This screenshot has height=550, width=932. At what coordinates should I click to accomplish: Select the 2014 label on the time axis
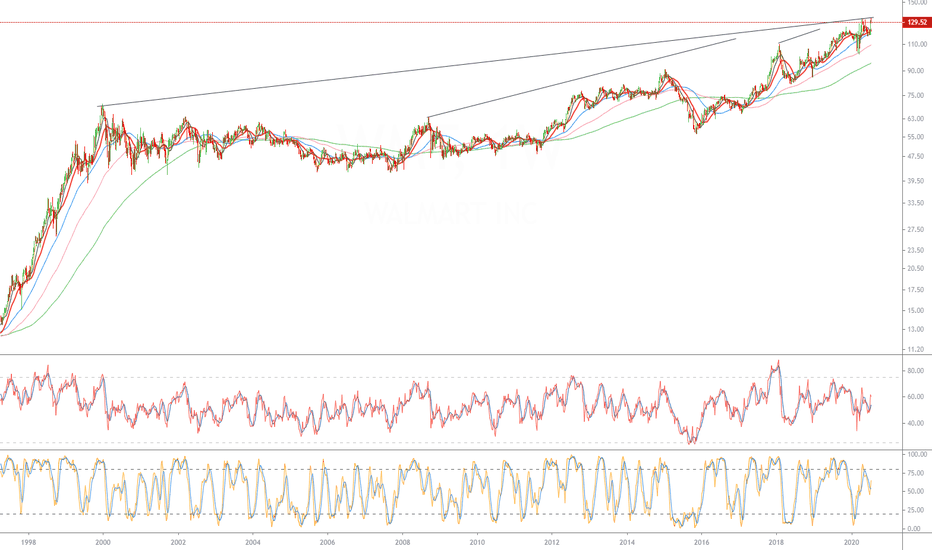626,542
